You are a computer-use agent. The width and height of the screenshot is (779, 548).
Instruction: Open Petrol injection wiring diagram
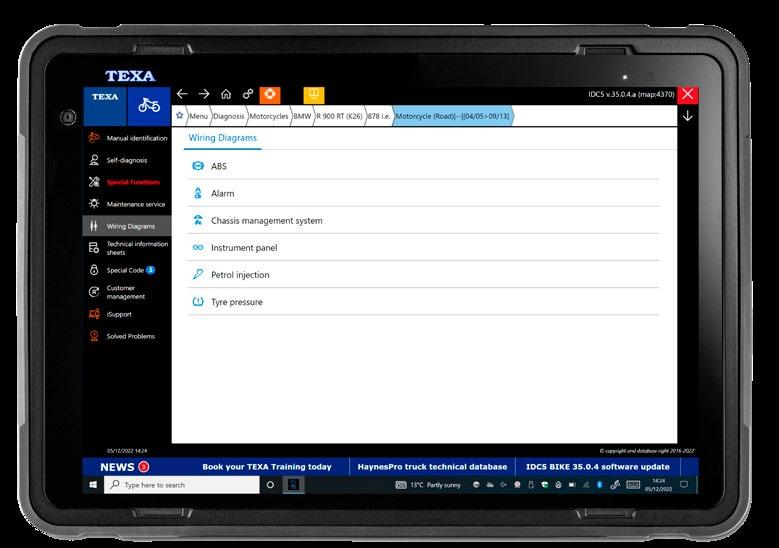[x=423, y=275]
